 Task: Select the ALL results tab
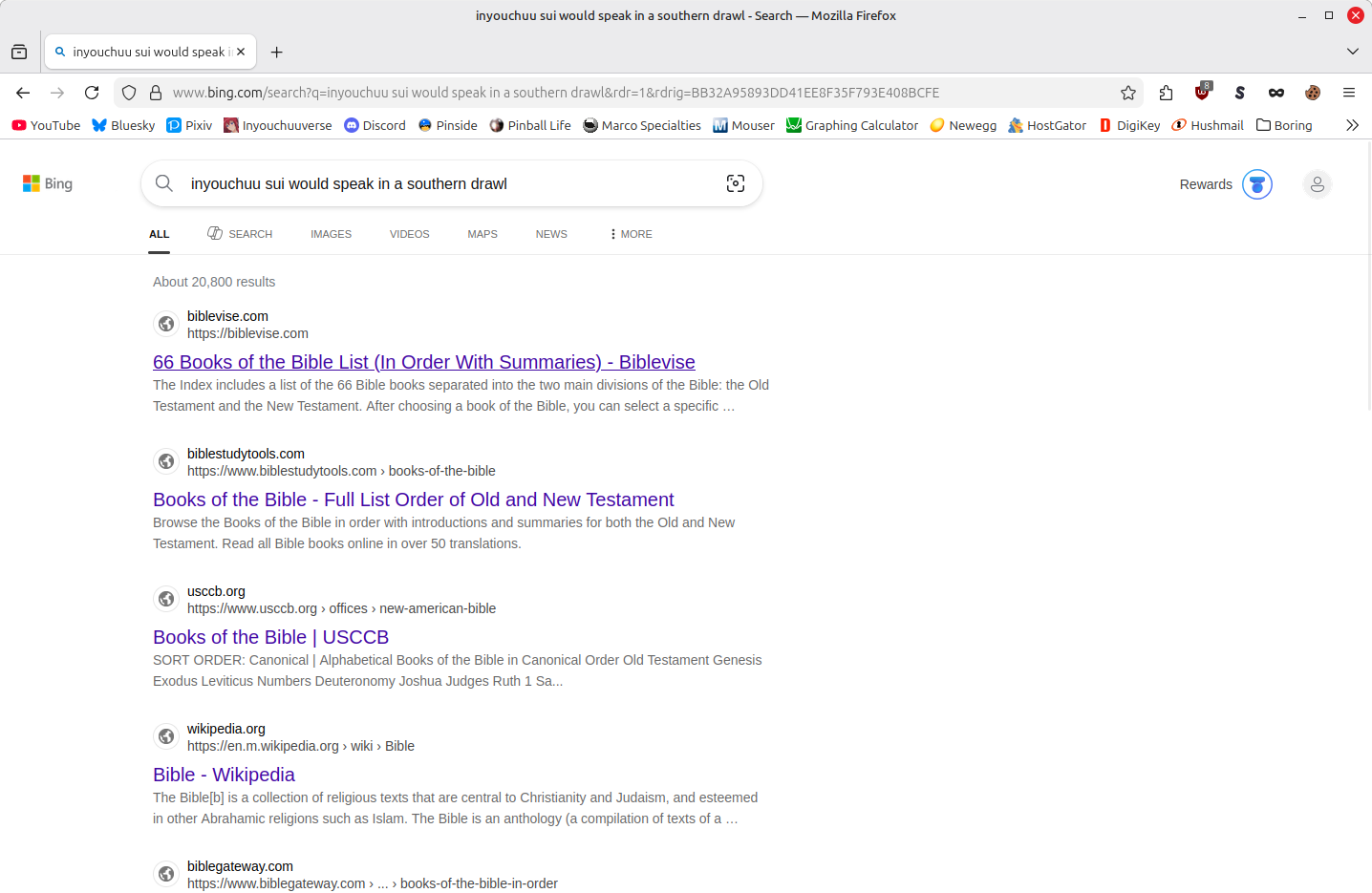pos(160,234)
